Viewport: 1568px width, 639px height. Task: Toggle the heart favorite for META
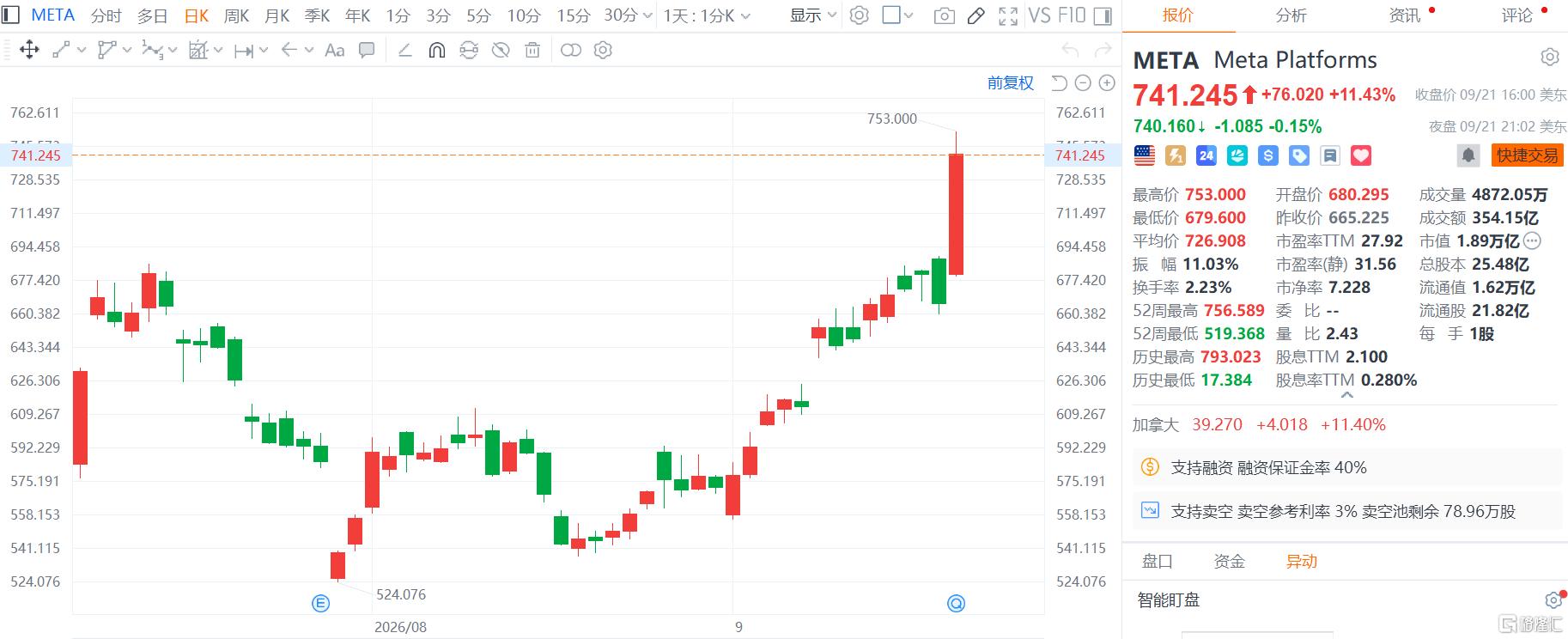[1361, 155]
